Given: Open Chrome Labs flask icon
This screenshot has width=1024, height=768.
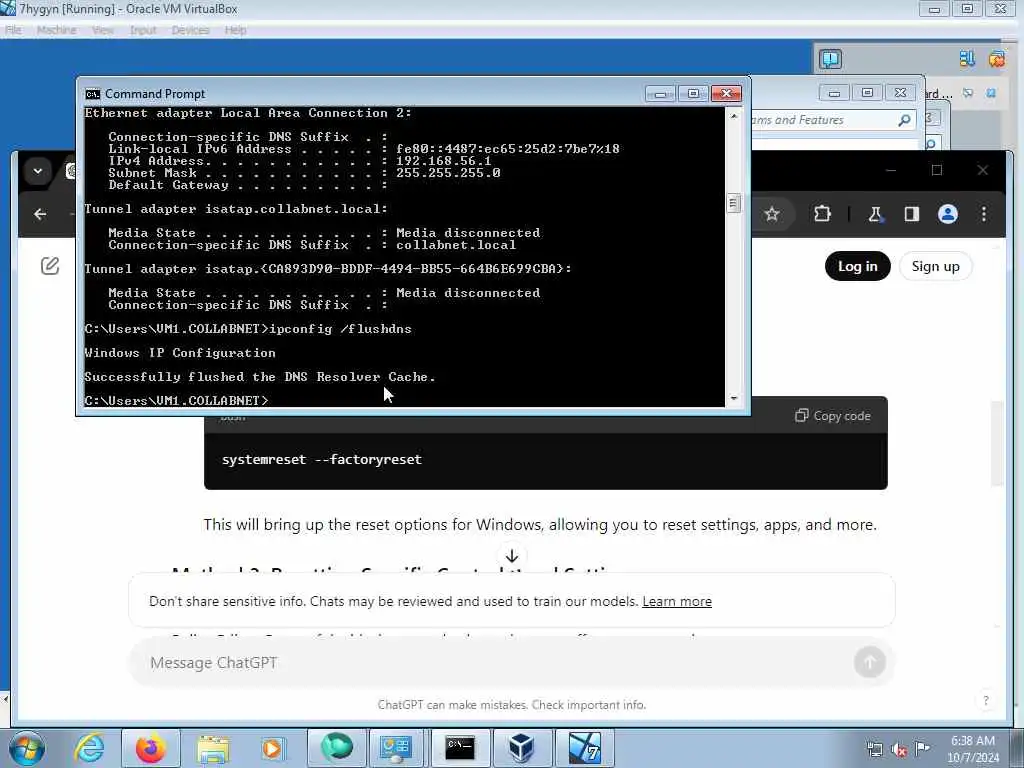Looking at the screenshot, I should tap(875, 214).
